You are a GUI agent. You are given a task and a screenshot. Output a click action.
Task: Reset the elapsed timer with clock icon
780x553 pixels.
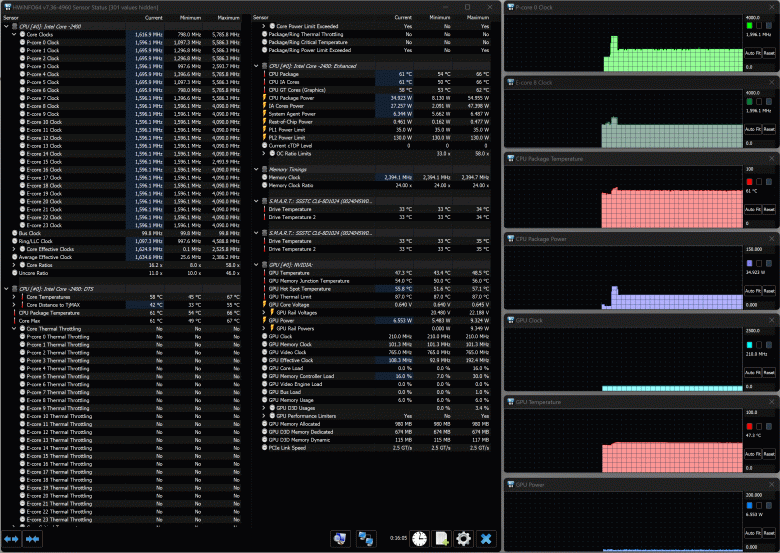pyautogui.click(x=419, y=539)
